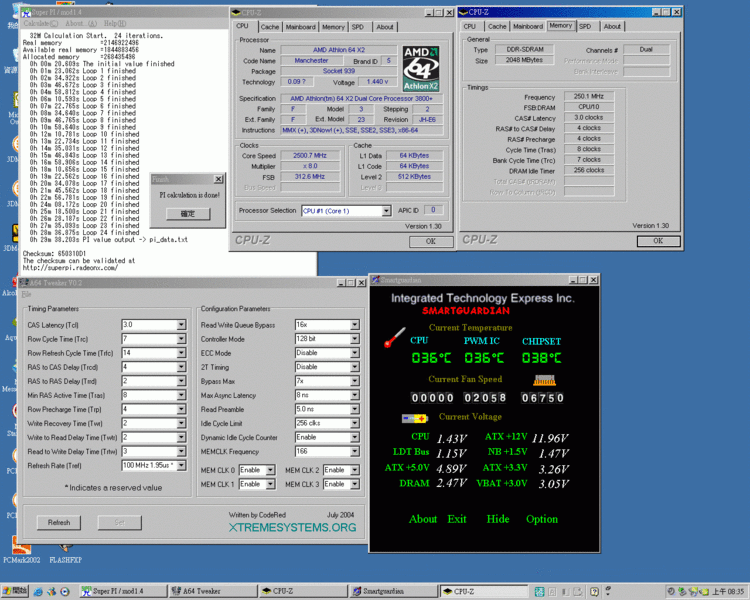Open the Calculate menu in Super PI
The image size is (750, 600).
tap(42, 22)
